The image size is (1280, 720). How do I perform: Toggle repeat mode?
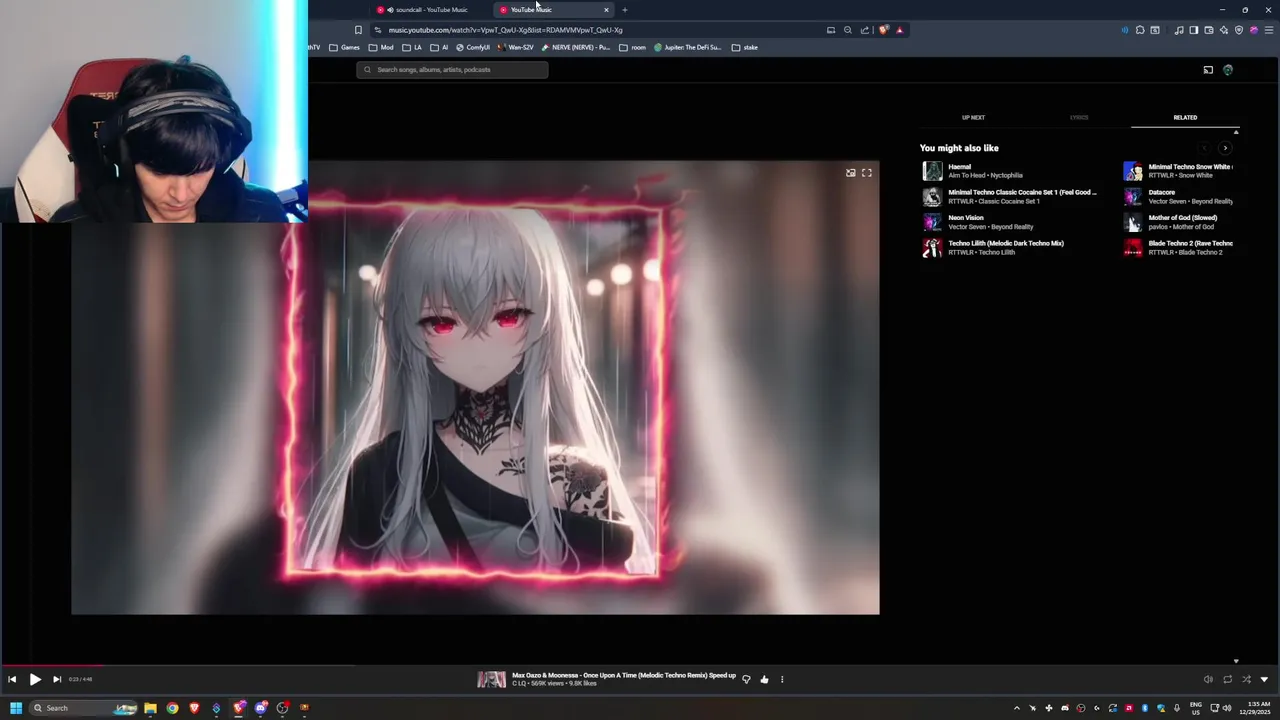tap(1227, 679)
